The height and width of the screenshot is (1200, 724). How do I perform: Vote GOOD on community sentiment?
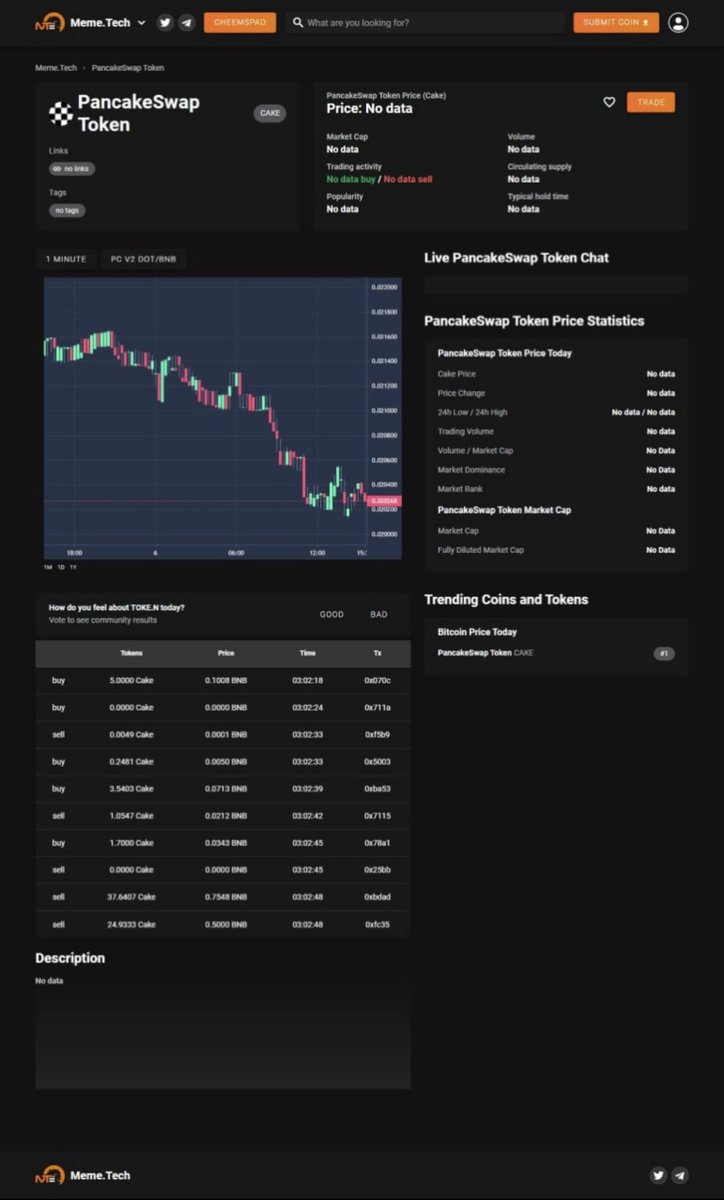331,614
